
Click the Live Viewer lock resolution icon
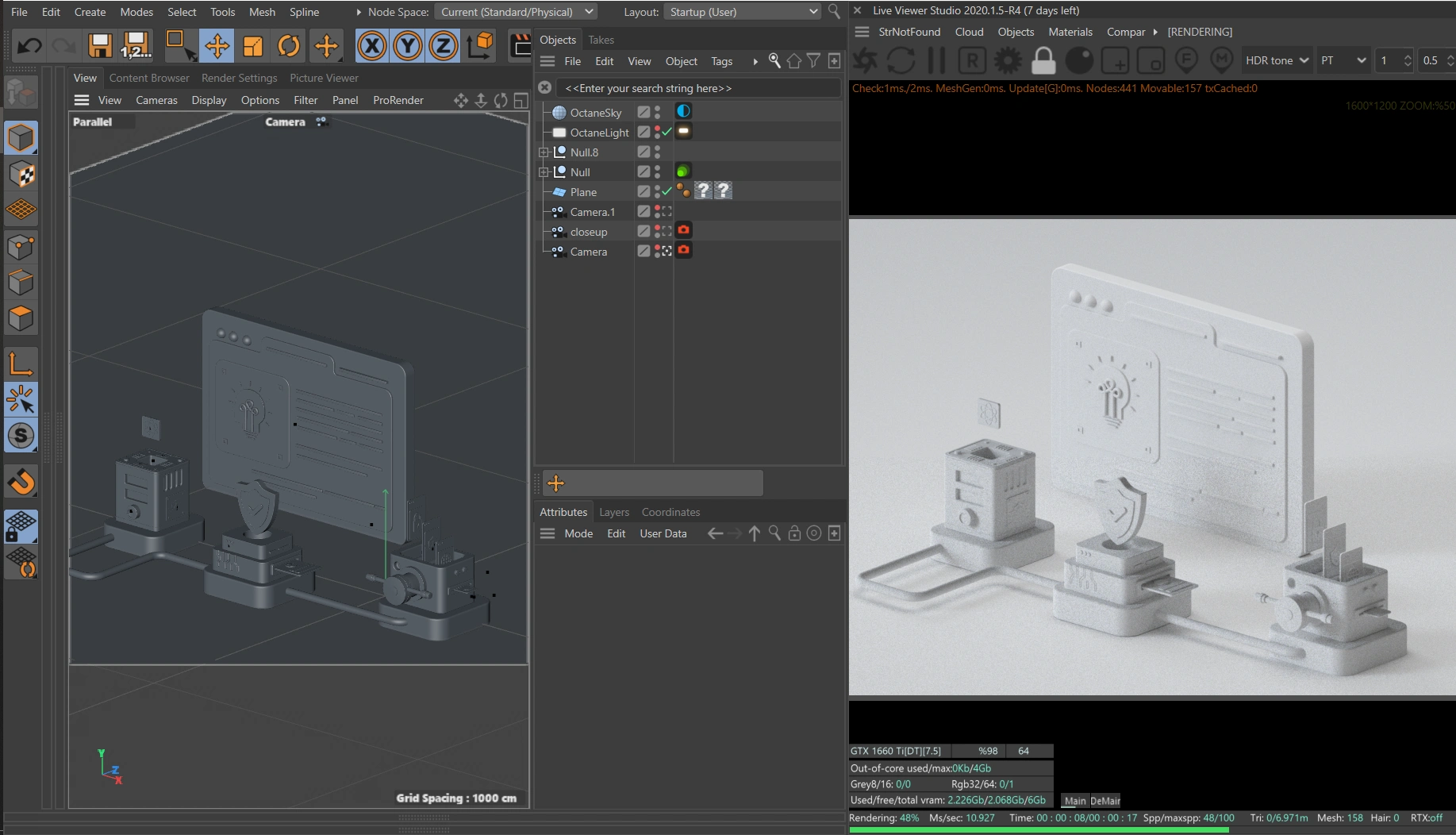pos(1043,60)
